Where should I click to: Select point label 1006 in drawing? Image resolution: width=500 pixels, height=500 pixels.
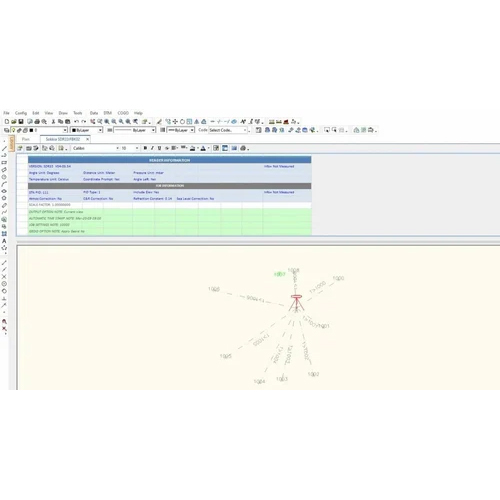pos(214,289)
